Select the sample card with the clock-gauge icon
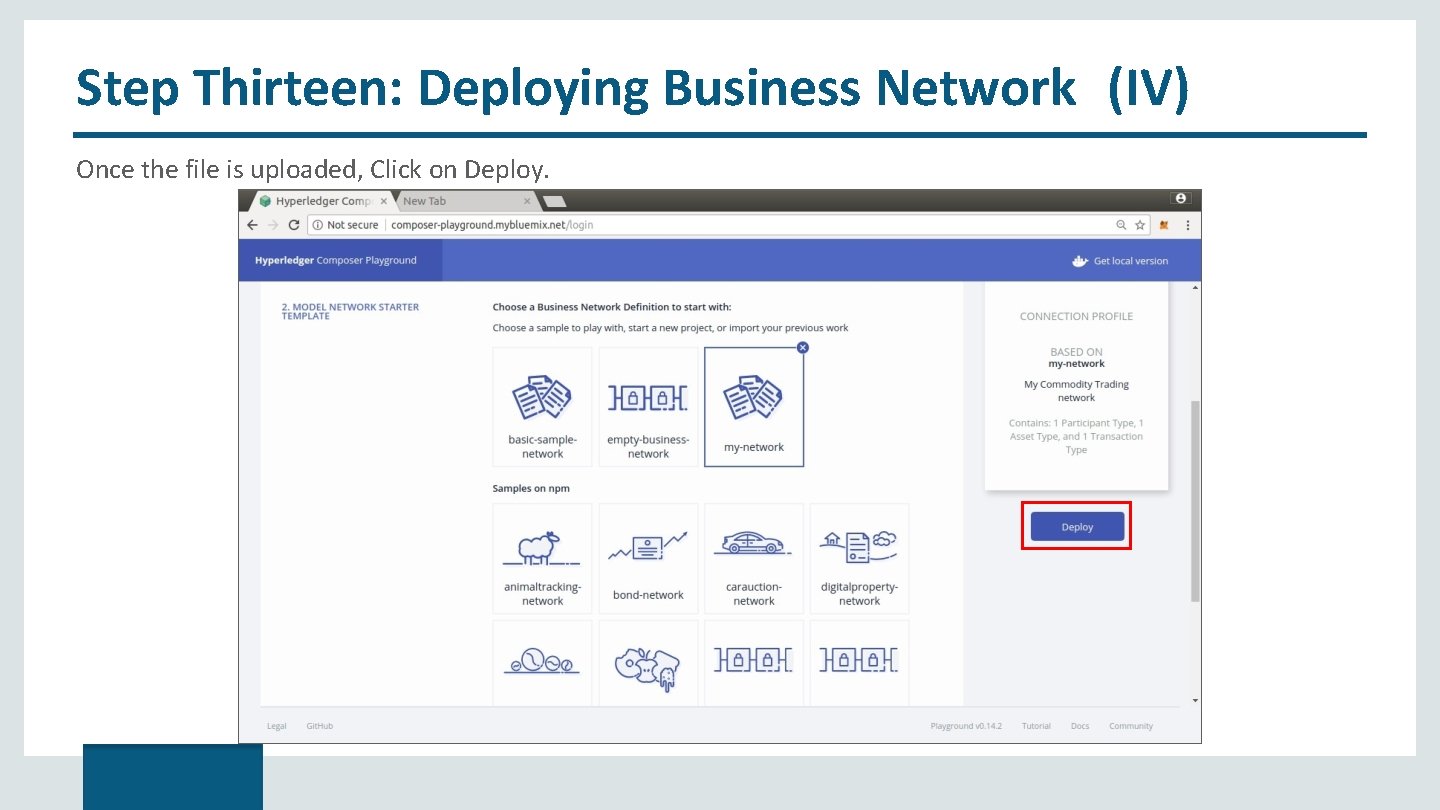The height and width of the screenshot is (810, 1440). pyautogui.click(x=542, y=664)
